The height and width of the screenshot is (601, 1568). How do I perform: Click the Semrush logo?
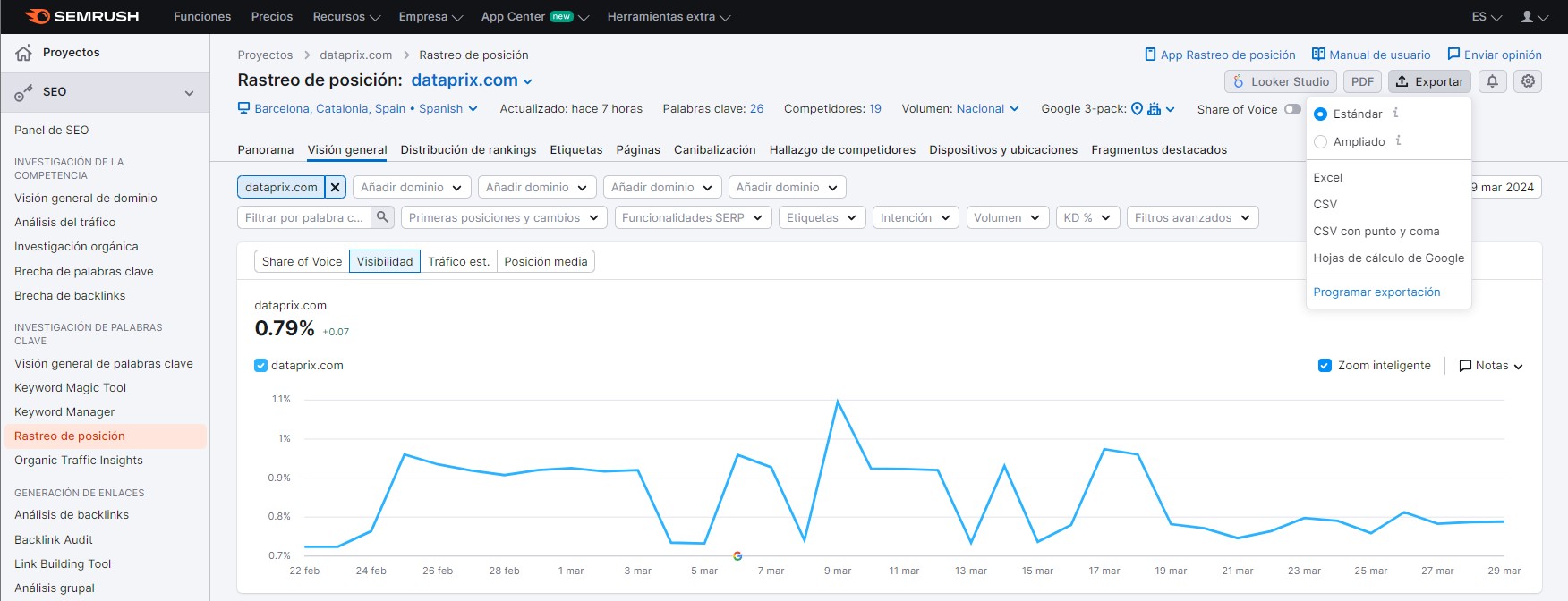pos(82,16)
